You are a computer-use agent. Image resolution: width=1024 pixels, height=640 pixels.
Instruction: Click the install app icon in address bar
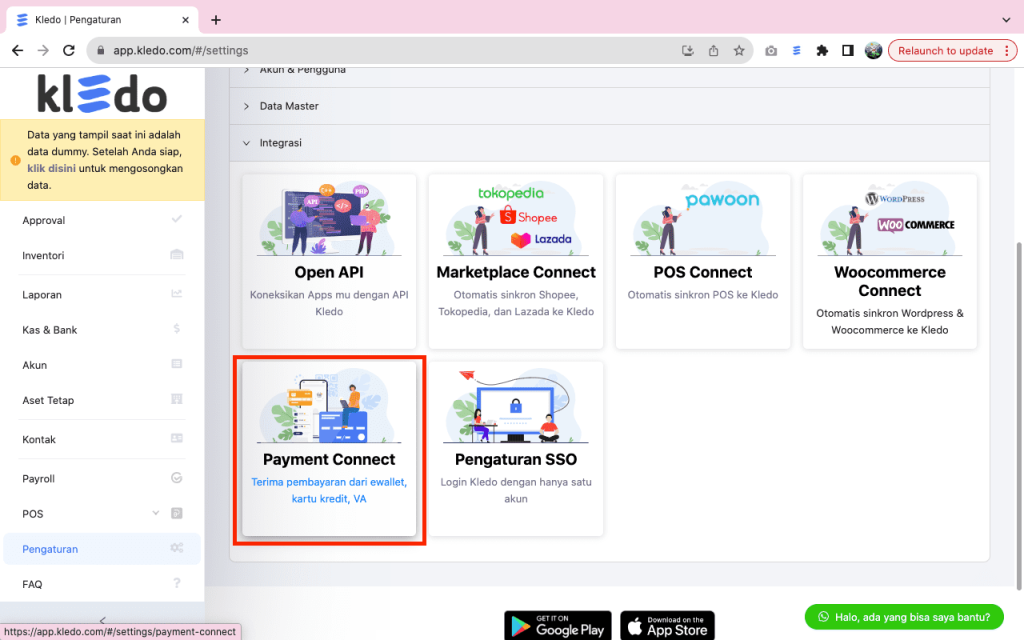pyautogui.click(x=688, y=50)
